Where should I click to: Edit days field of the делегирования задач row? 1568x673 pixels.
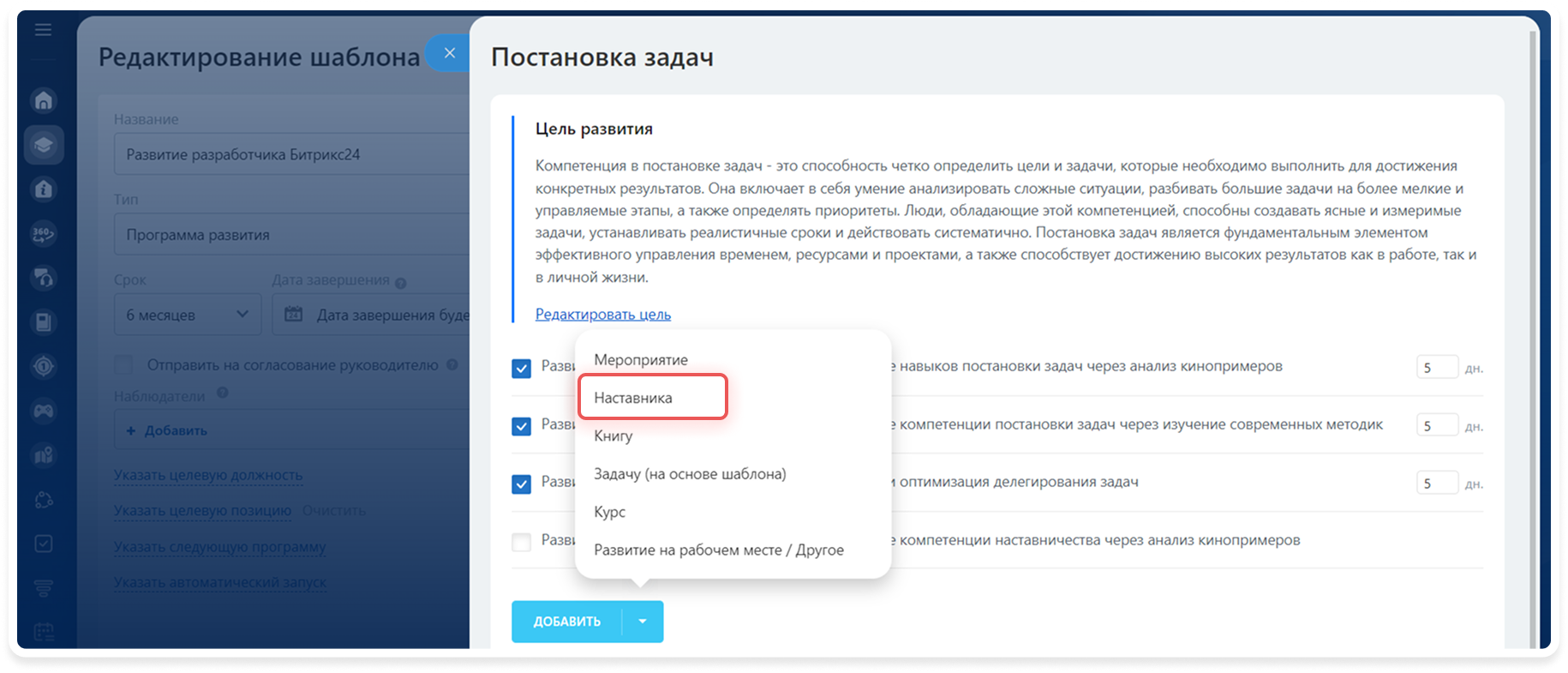(1437, 483)
